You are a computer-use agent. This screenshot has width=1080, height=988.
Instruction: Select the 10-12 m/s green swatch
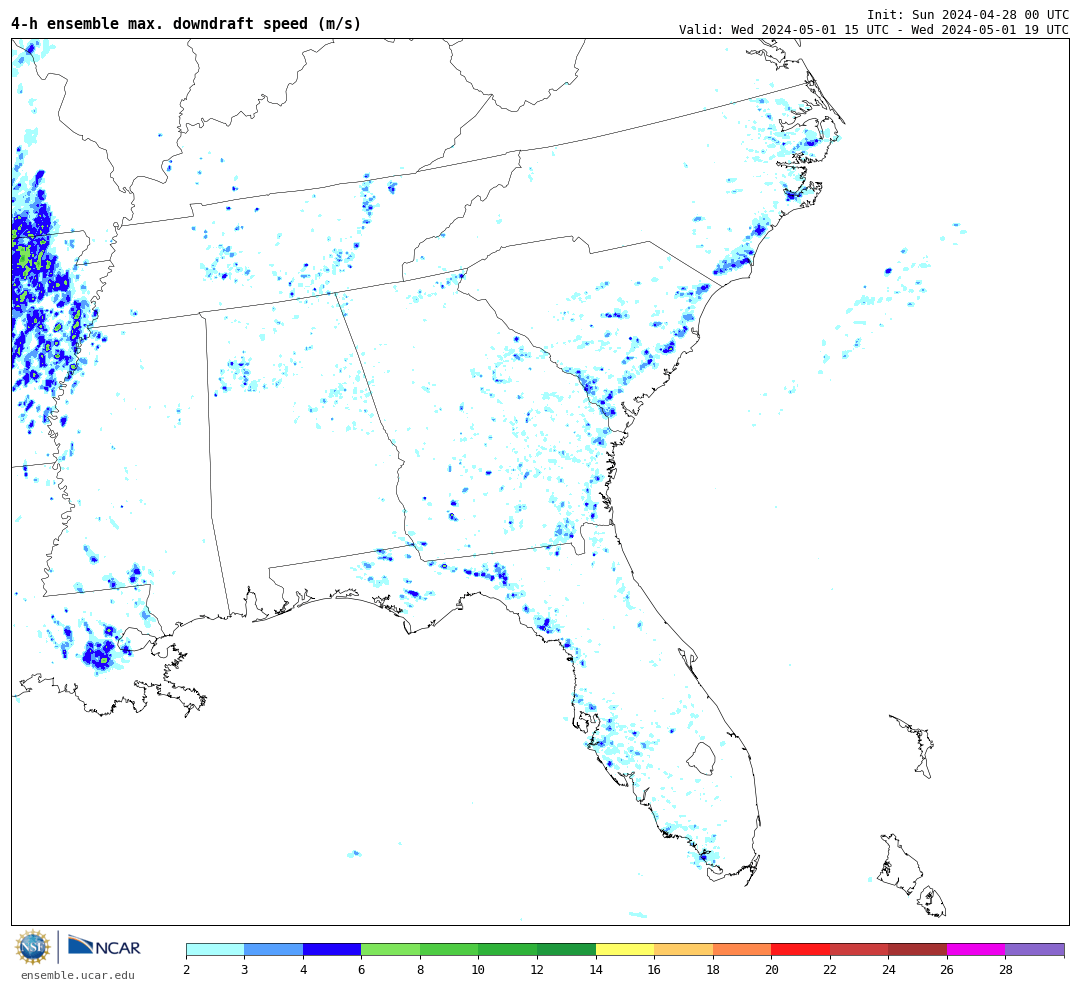pyautogui.click(x=508, y=949)
